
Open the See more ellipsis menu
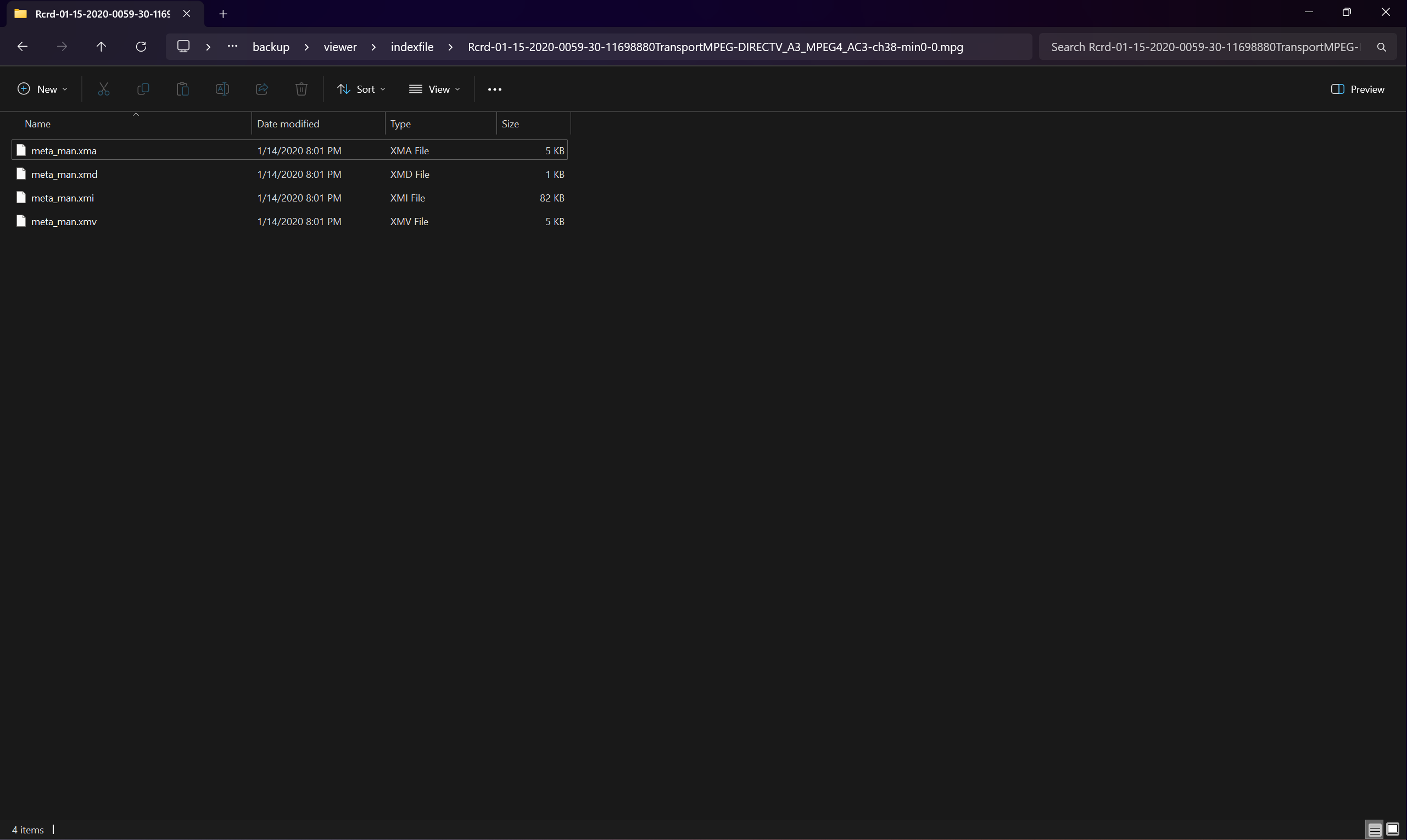coord(494,89)
